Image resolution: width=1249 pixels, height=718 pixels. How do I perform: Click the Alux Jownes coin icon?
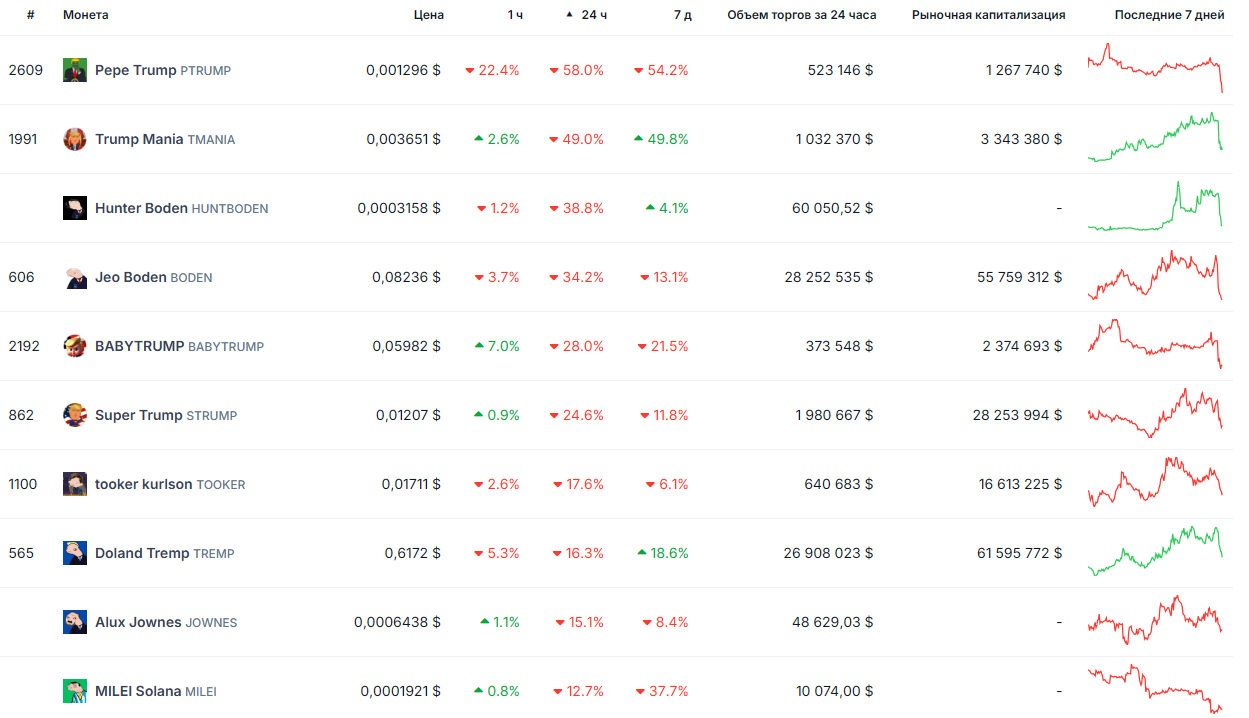tap(75, 622)
